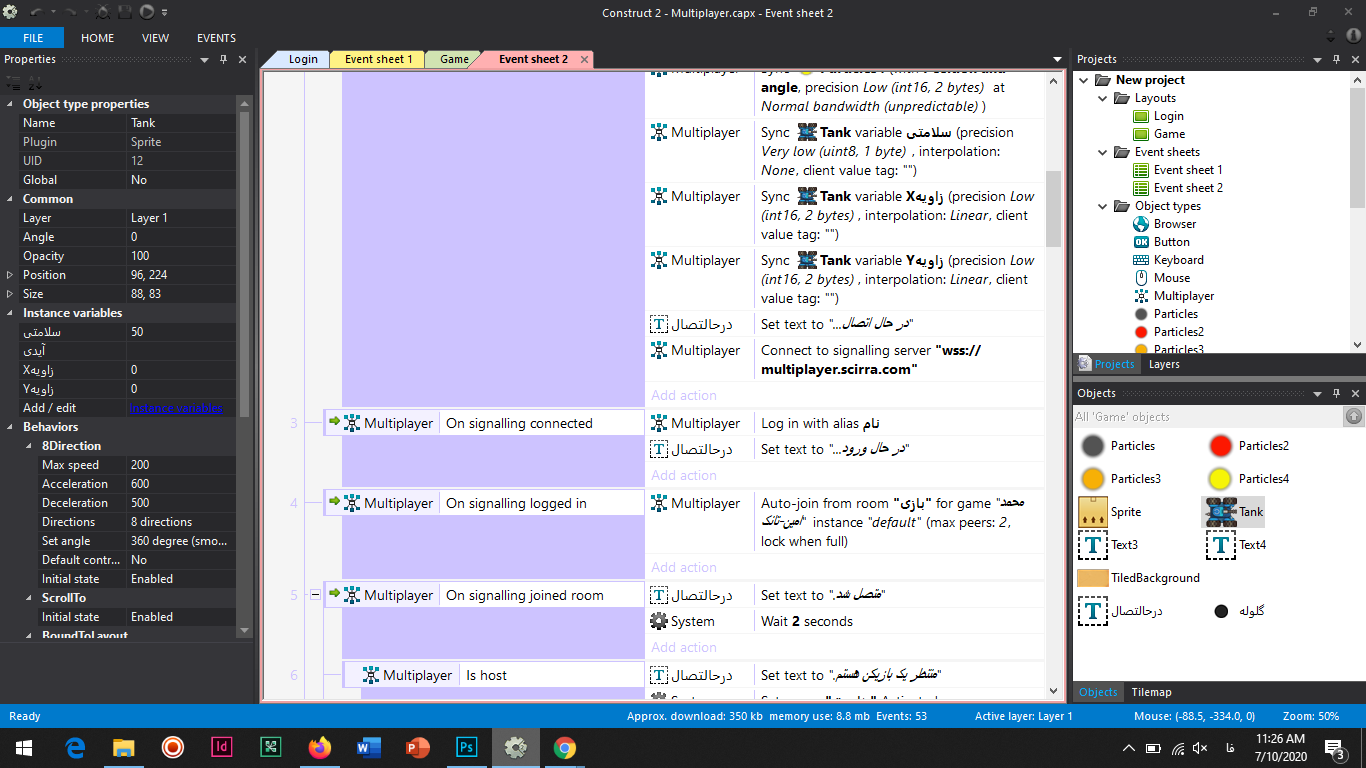Viewport: 1366px width, 768px height.
Task: Collapse event 5 using the minus box
Action: (x=315, y=595)
